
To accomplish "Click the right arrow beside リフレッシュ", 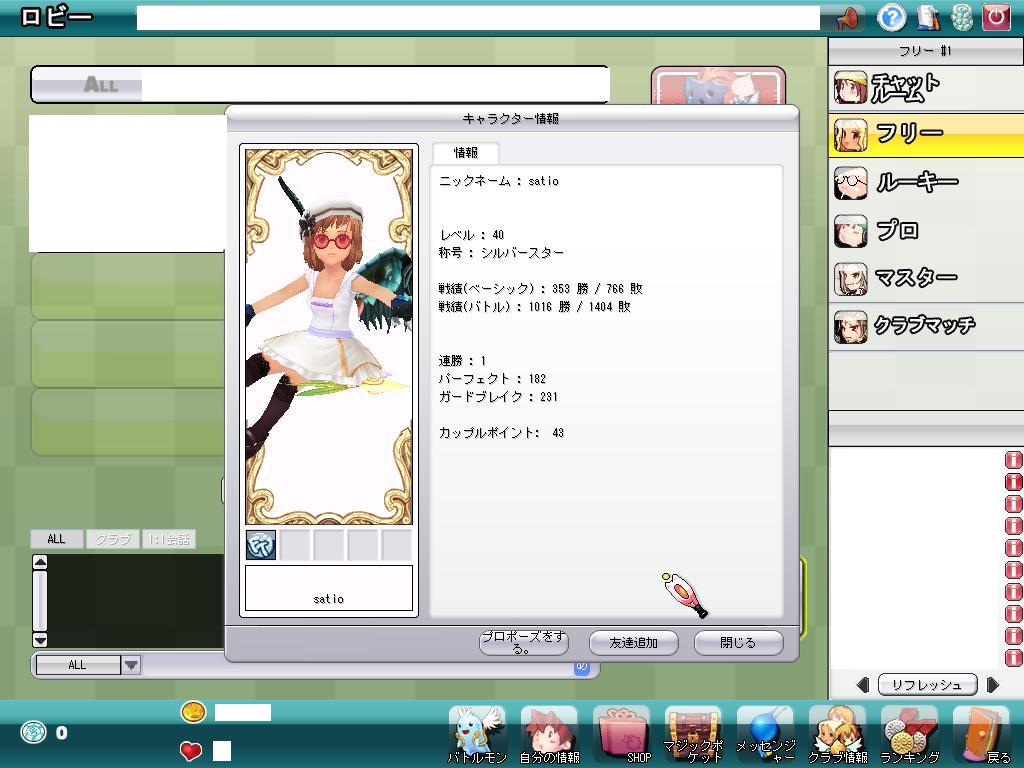I will pos(992,685).
